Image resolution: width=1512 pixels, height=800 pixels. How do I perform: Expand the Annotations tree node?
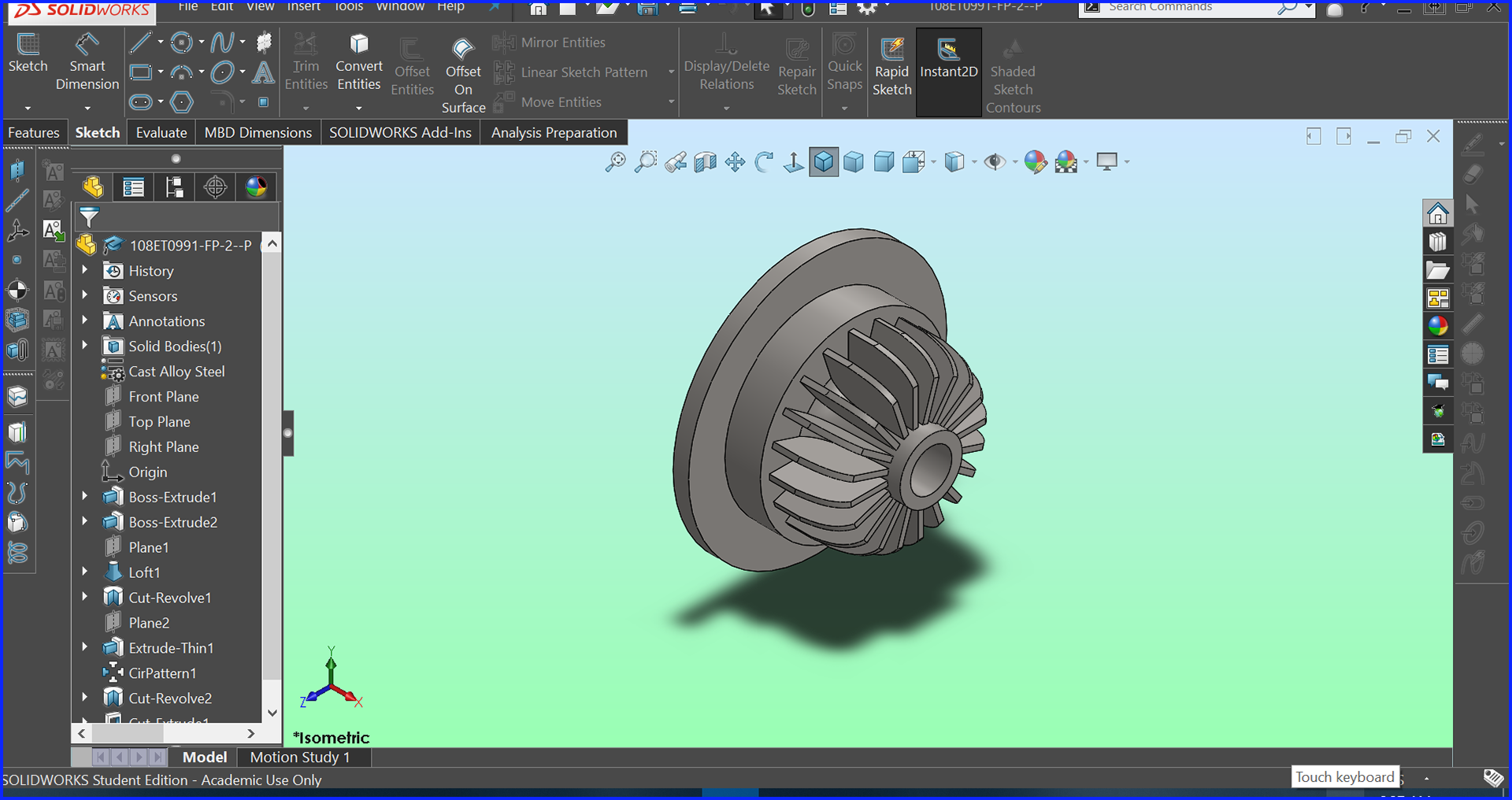pyautogui.click(x=85, y=320)
